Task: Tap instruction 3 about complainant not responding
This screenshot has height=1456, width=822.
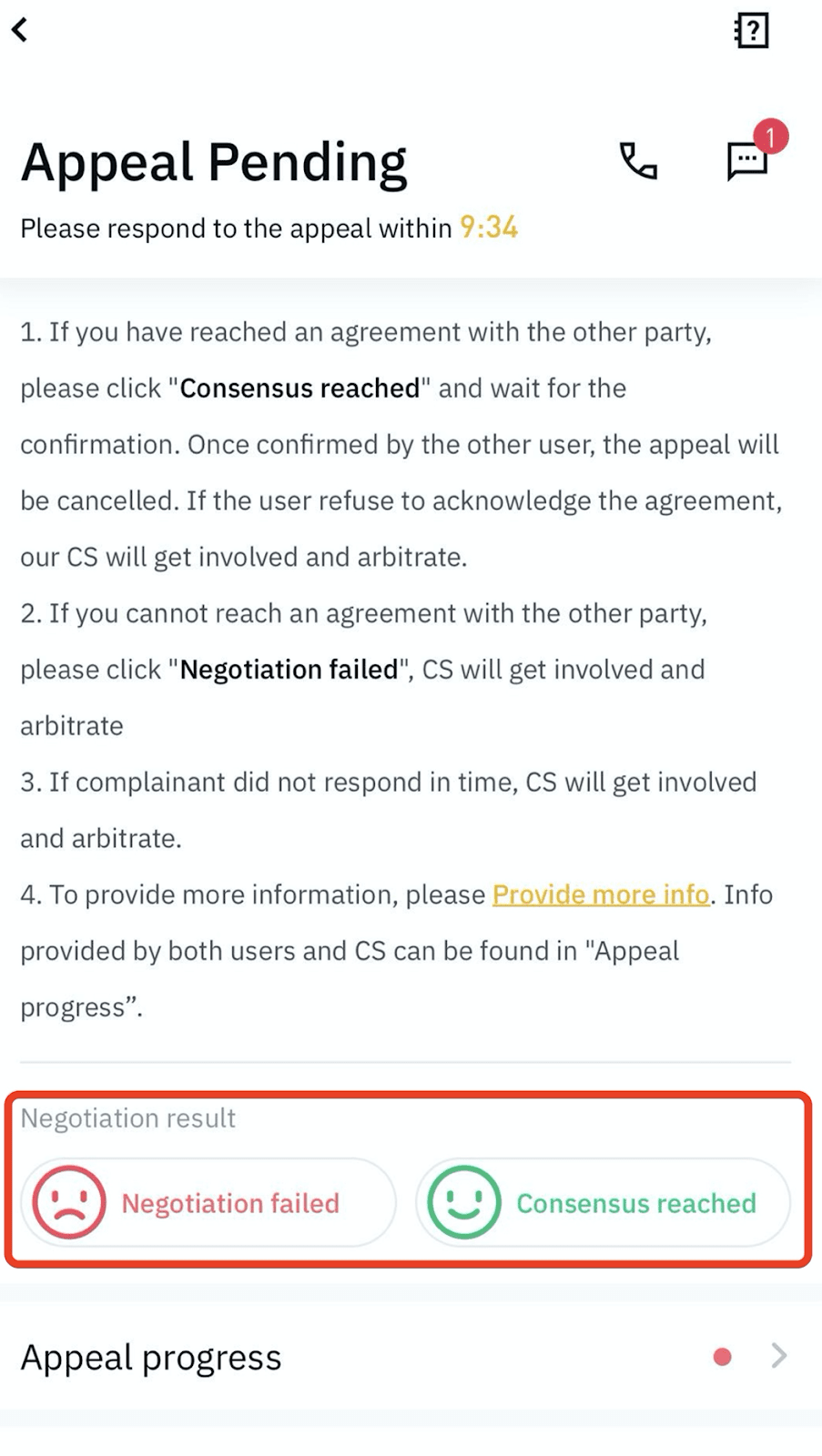Action: pos(389,810)
